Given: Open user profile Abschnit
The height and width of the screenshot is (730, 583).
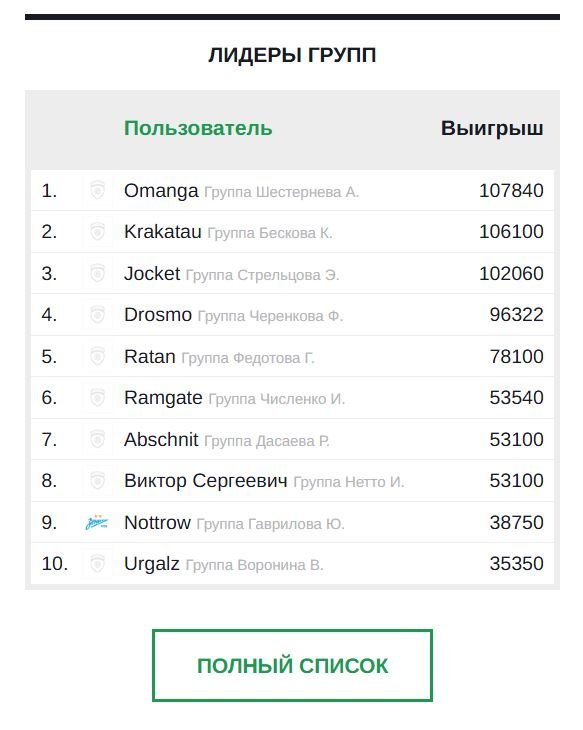Looking at the screenshot, I should pyautogui.click(x=161, y=439).
